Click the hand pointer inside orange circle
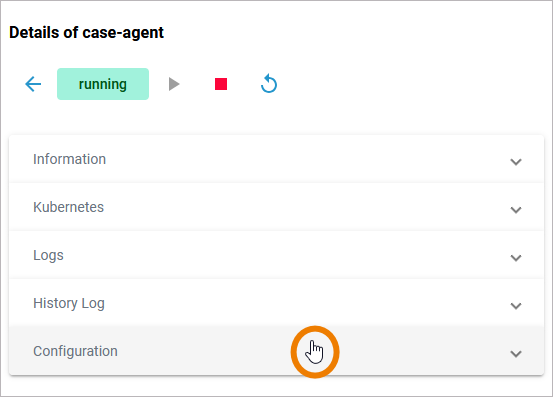The width and height of the screenshot is (553, 397). click(314, 352)
